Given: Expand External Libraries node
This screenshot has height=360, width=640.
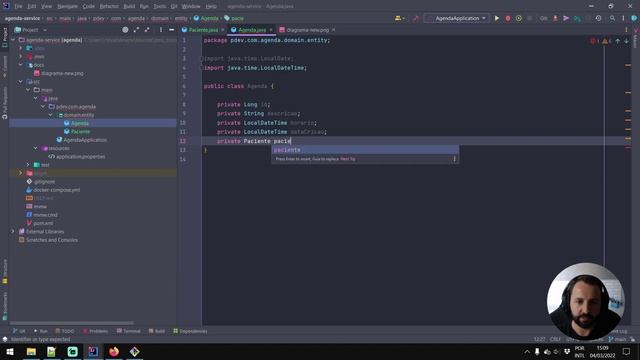Looking at the screenshot, I should pyautogui.click(x=13, y=231).
